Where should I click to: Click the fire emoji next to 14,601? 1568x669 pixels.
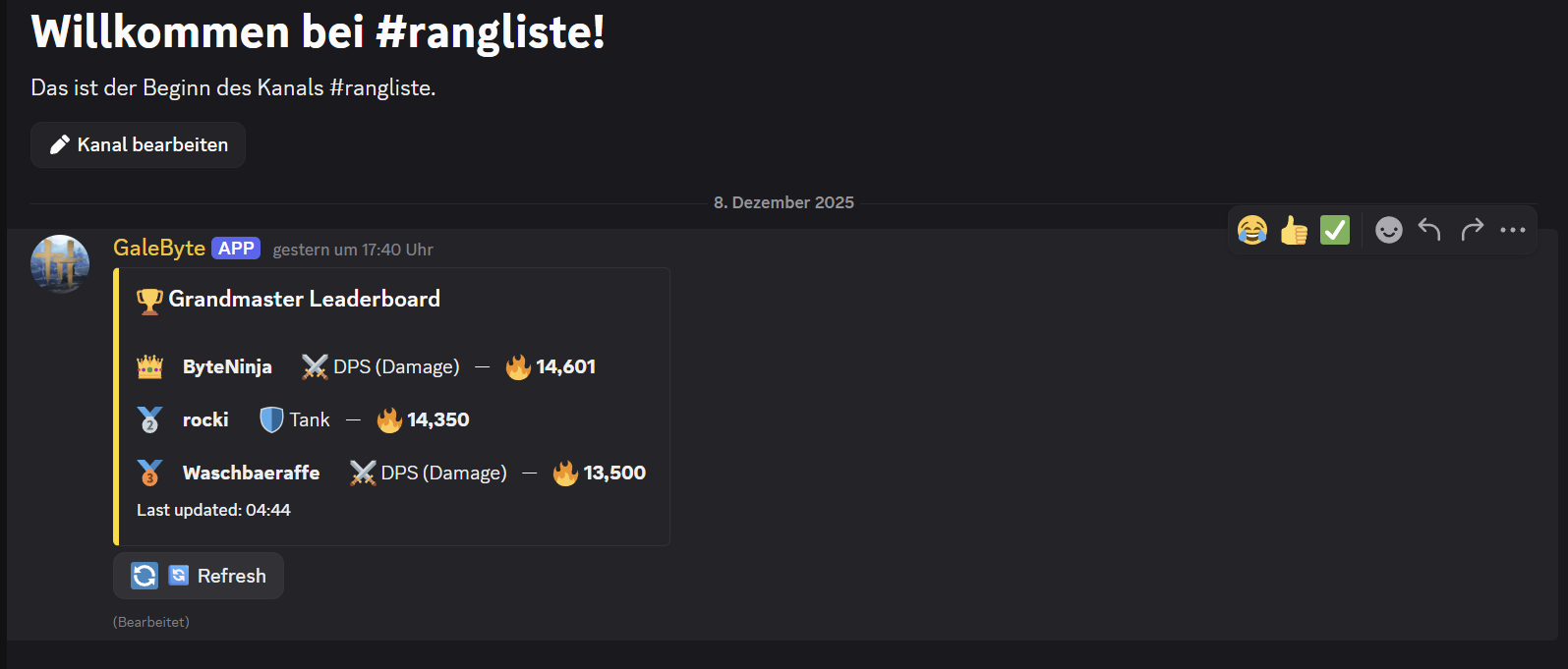518,367
